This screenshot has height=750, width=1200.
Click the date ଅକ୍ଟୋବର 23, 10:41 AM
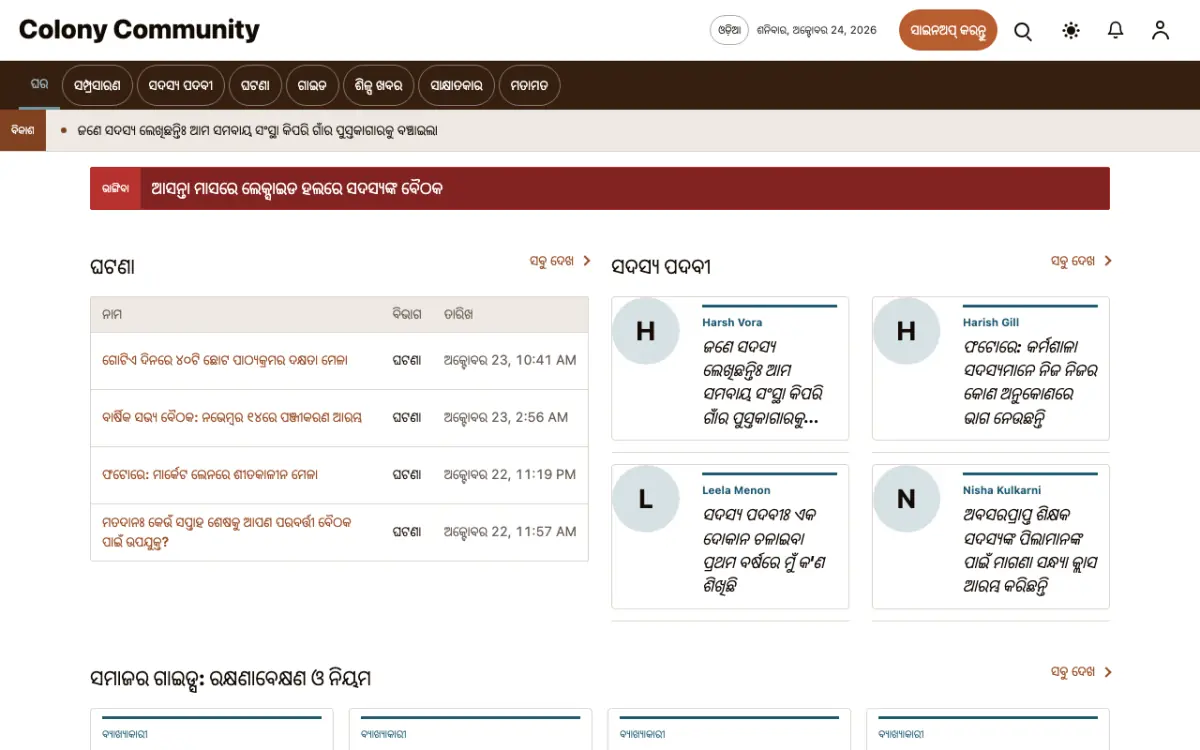pos(510,360)
